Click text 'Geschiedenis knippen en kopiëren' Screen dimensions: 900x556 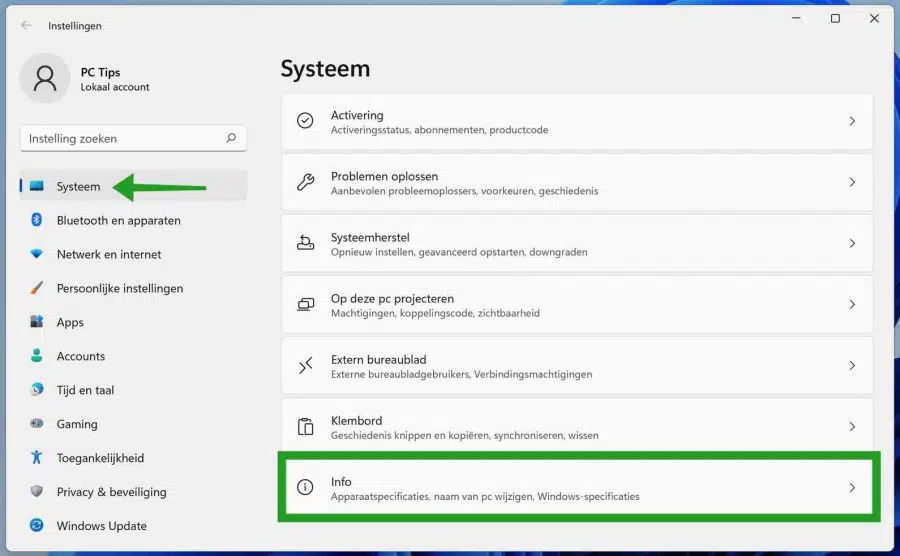tap(409, 436)
